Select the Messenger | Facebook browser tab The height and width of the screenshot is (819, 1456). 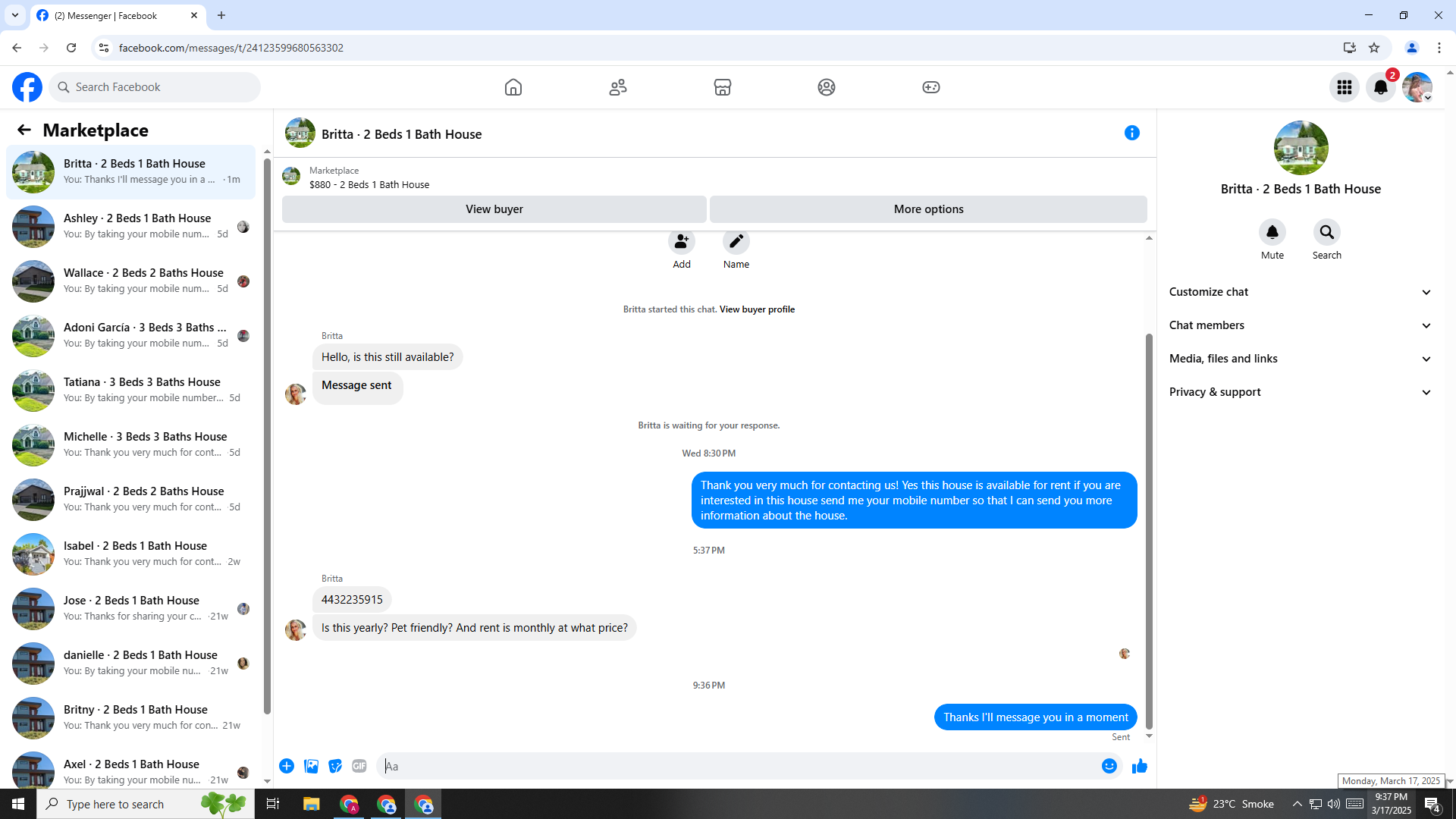(118, 15)
